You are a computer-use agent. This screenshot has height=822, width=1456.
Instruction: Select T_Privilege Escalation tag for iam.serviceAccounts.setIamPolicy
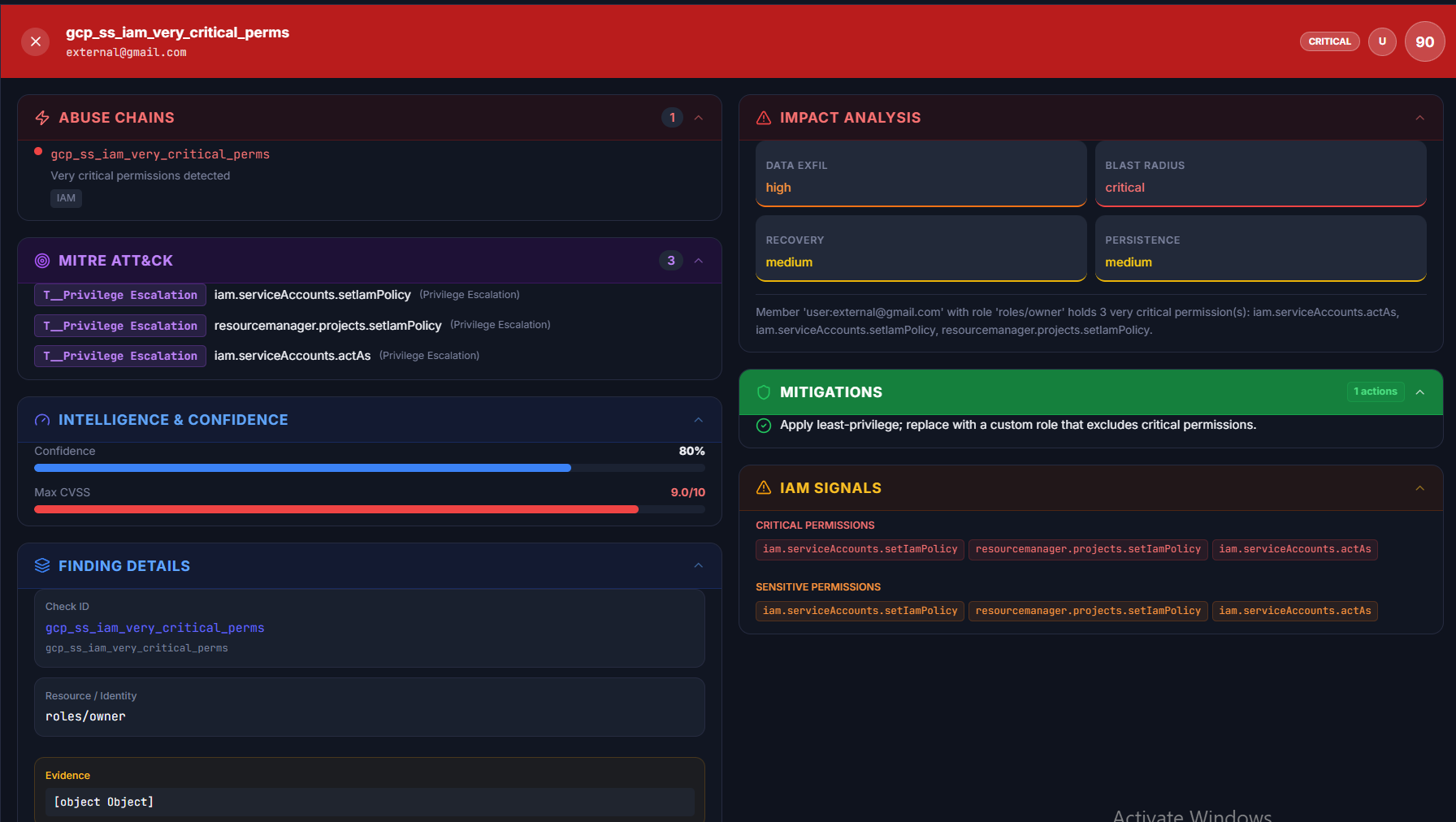click(120, 295)
